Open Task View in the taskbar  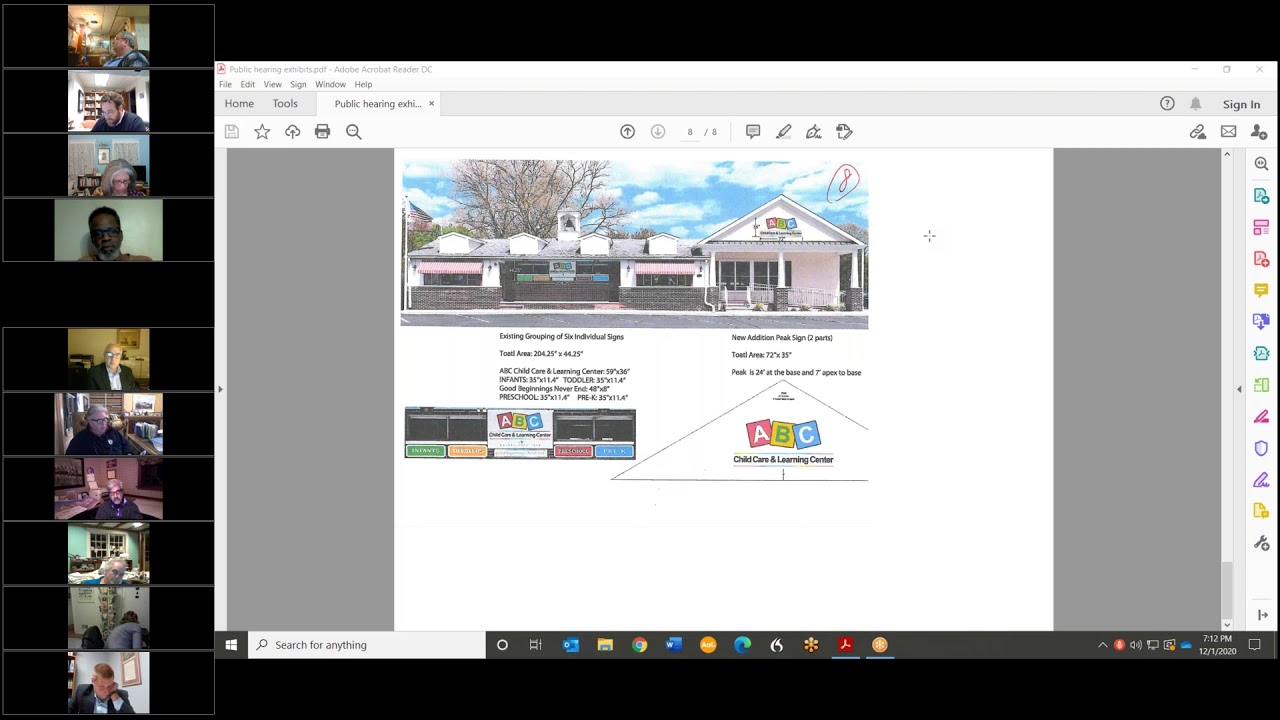click(x=536, y=645)
